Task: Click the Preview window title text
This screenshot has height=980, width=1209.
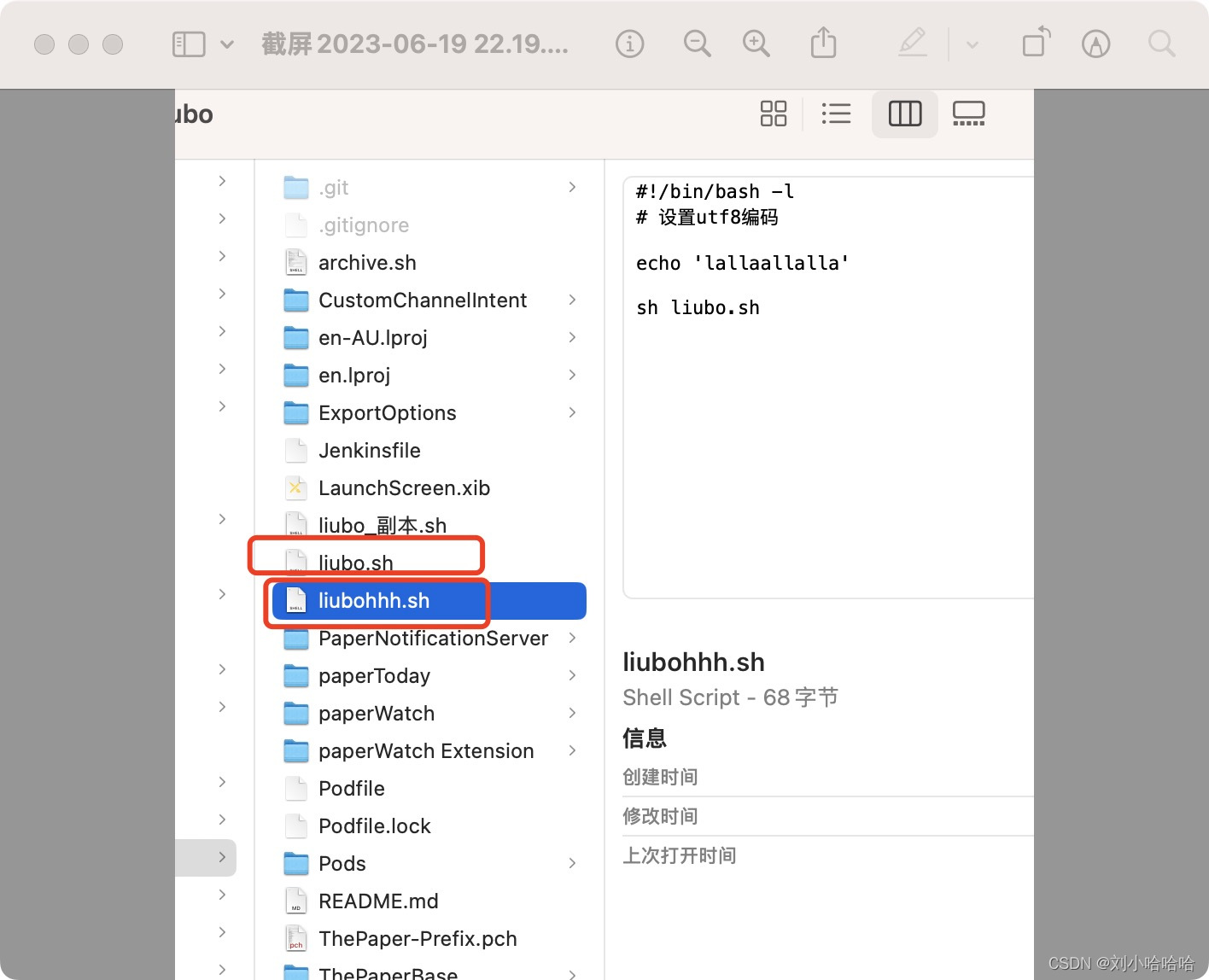Action: click(415, 44)
